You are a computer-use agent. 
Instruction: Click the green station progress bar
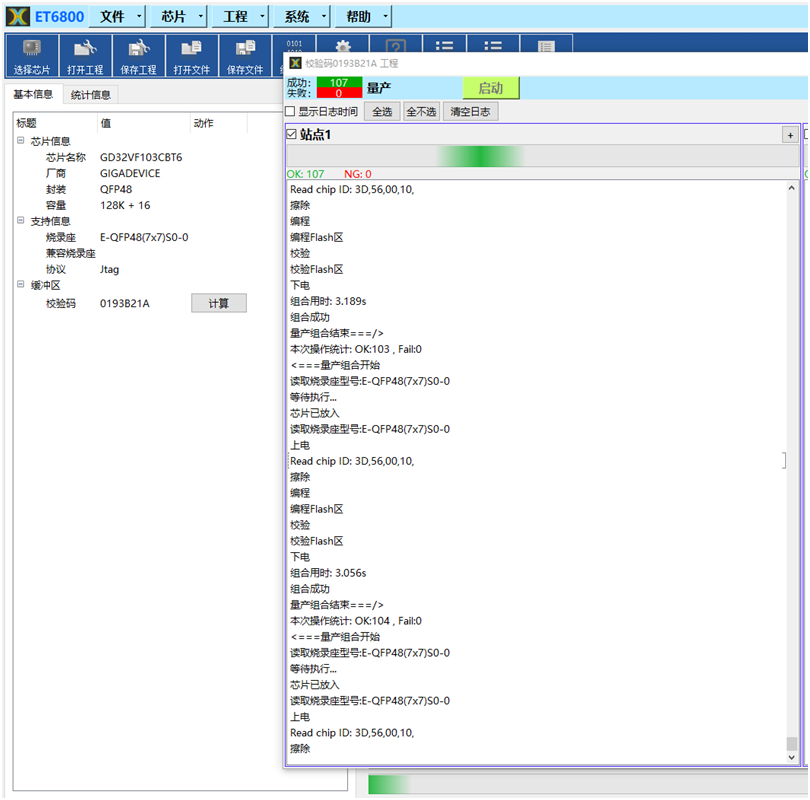tap(480, 156)
